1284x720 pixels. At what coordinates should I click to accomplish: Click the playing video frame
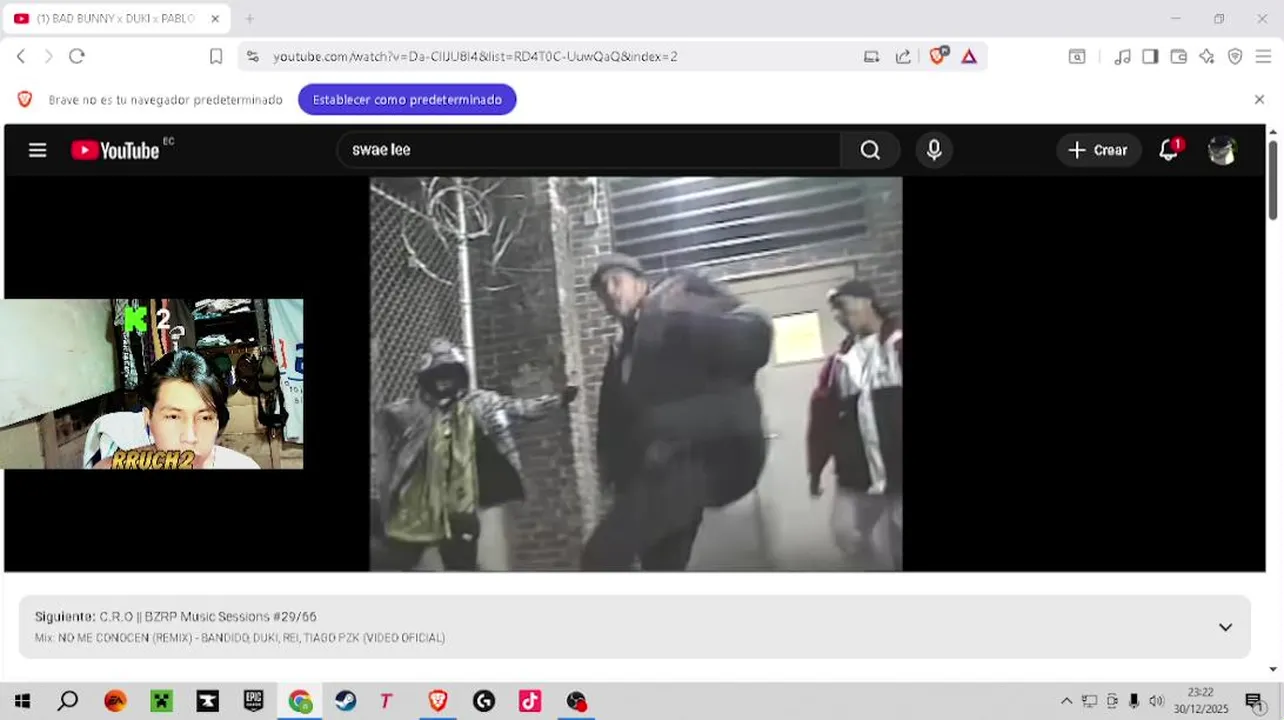click(x=636, y=374)
